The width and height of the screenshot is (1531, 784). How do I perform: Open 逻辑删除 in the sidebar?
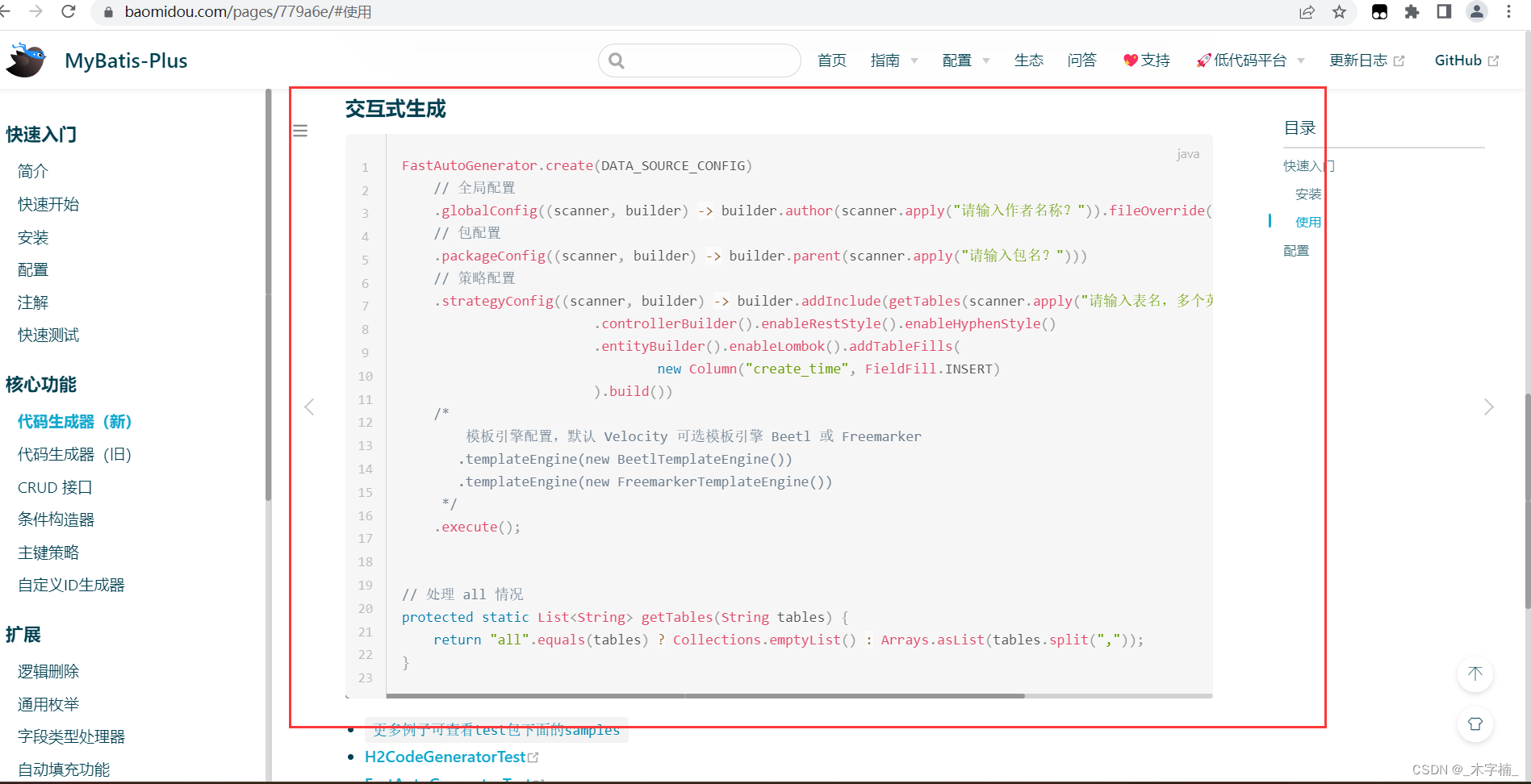(48, 671)
